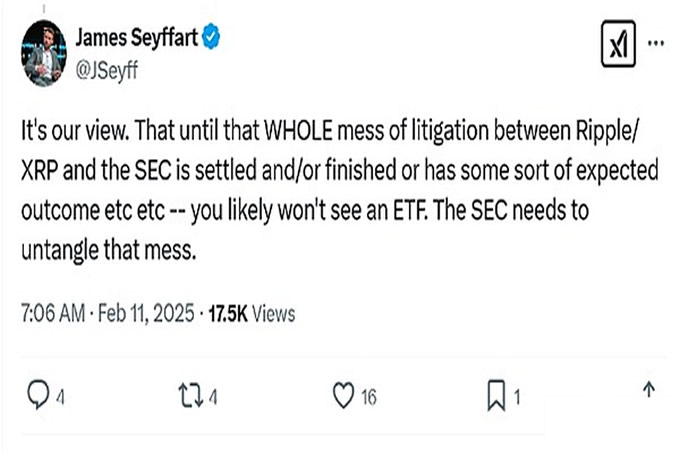The image size is (680, 453).
Task: Click the bookmark count of 1
Action: click(x=517, y=397)
